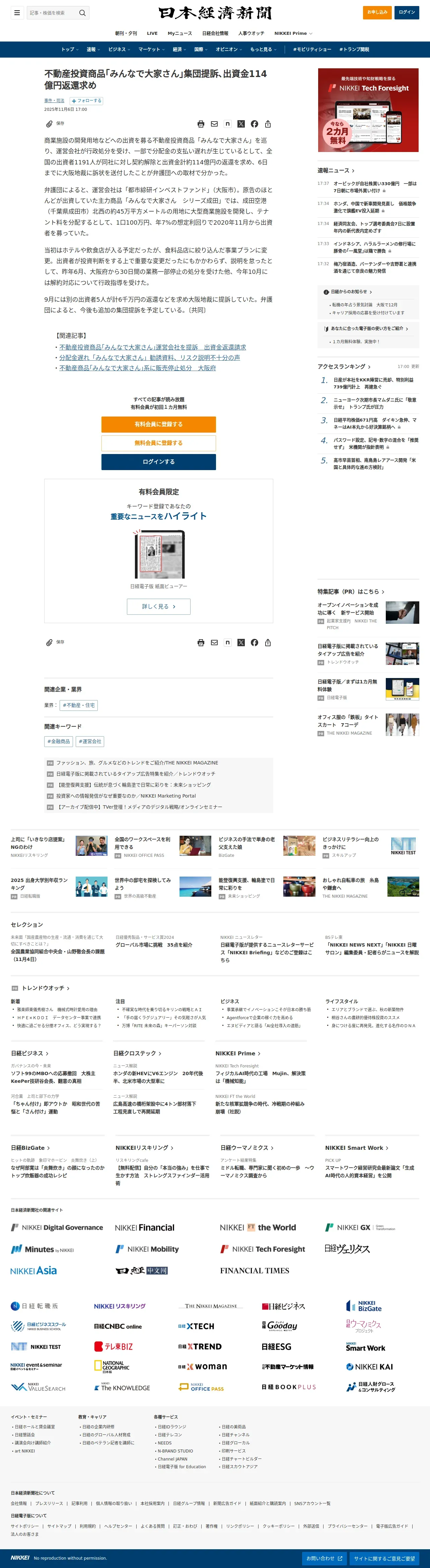Click the 詳しく見る button

[158, 606]
